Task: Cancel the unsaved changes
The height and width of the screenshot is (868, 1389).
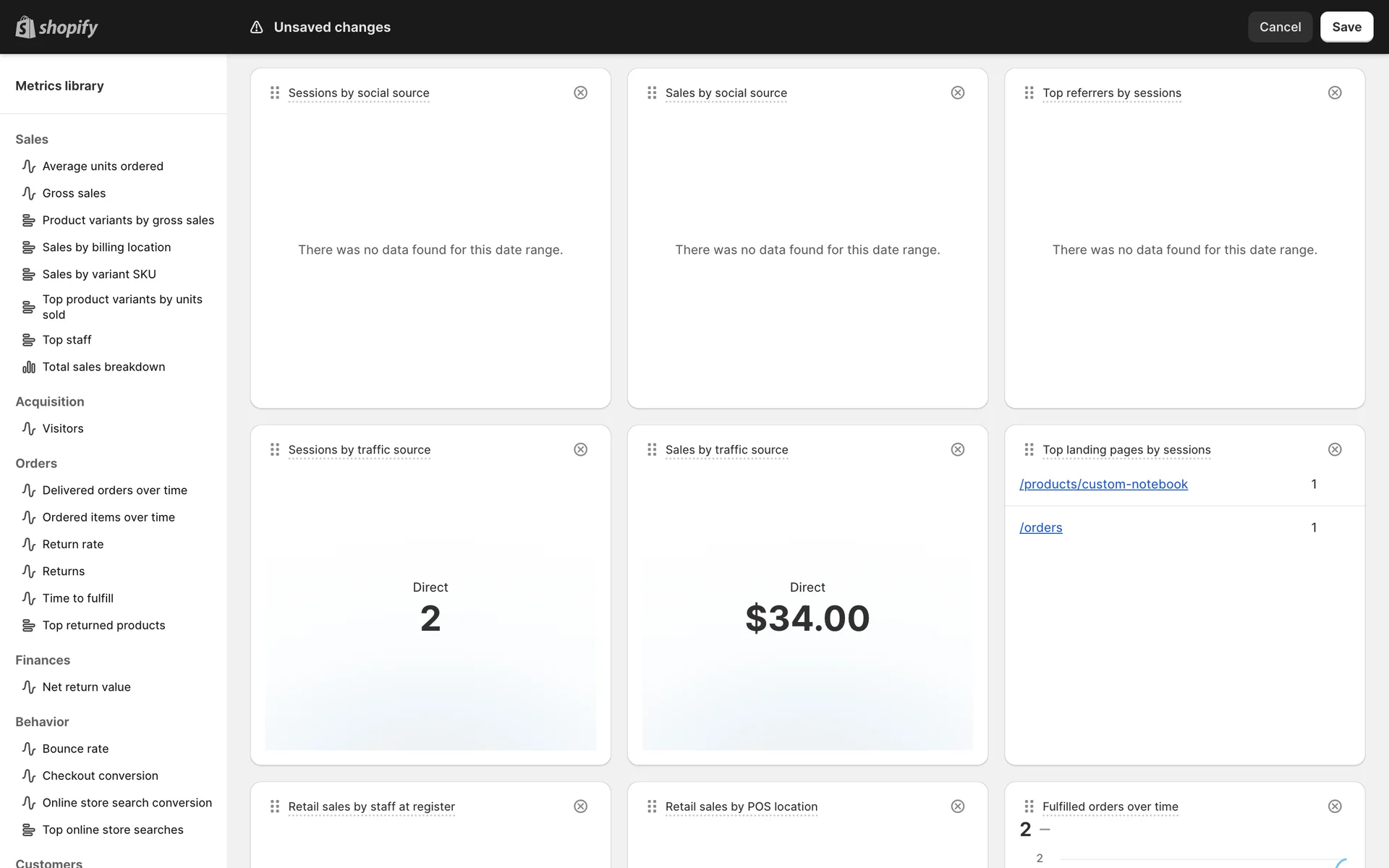Action: pyautogui.click(x=1280, y=27)
